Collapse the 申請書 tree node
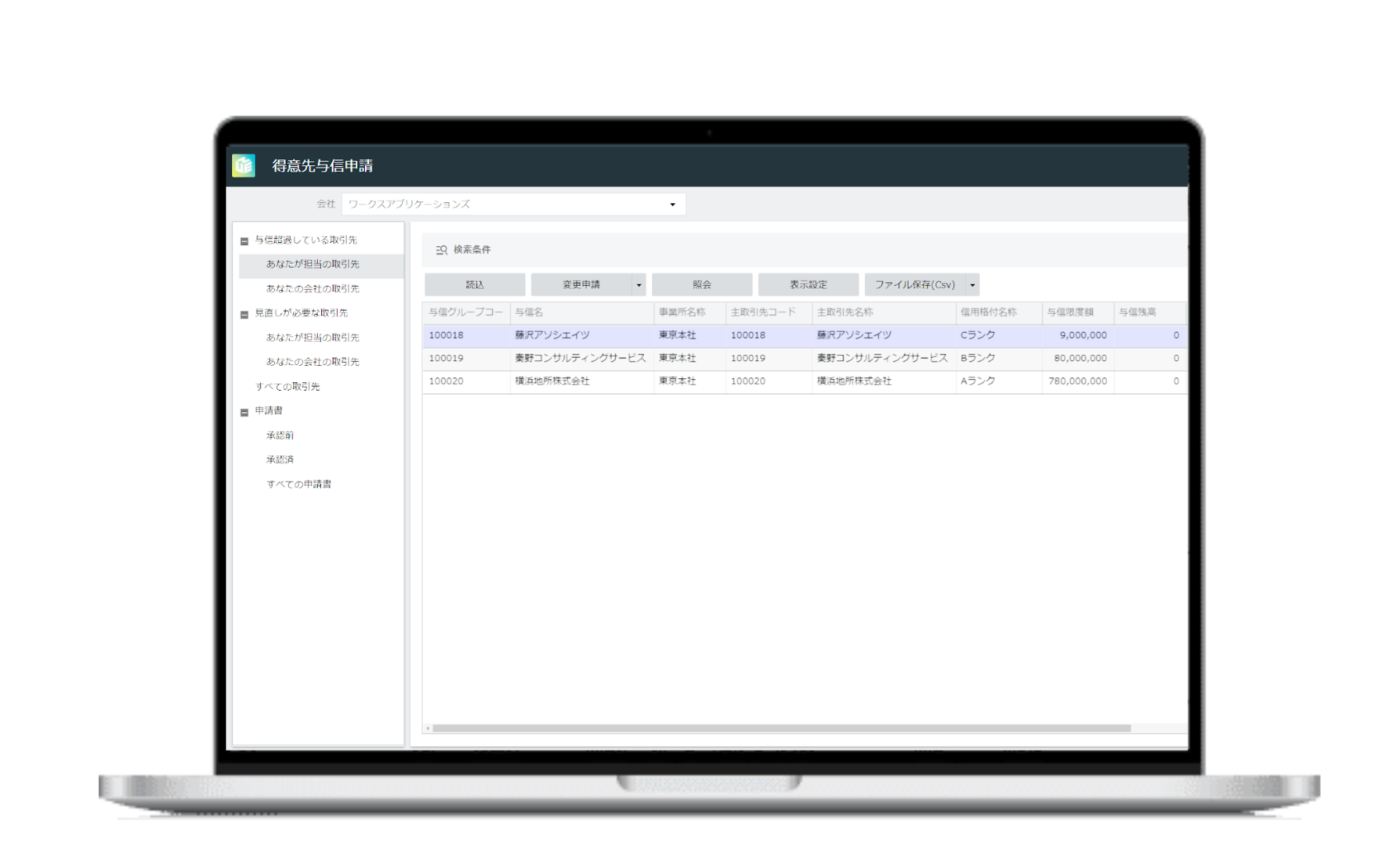 (x=244, y=412)
